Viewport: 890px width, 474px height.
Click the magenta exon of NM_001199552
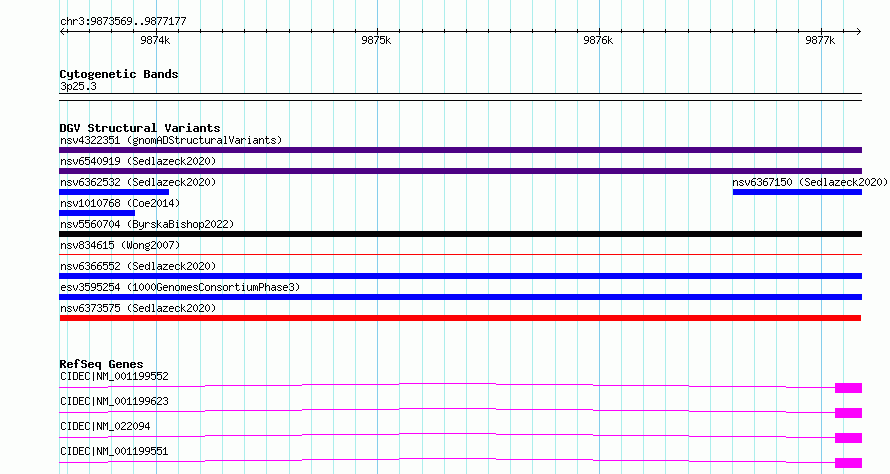pos(849,388)
